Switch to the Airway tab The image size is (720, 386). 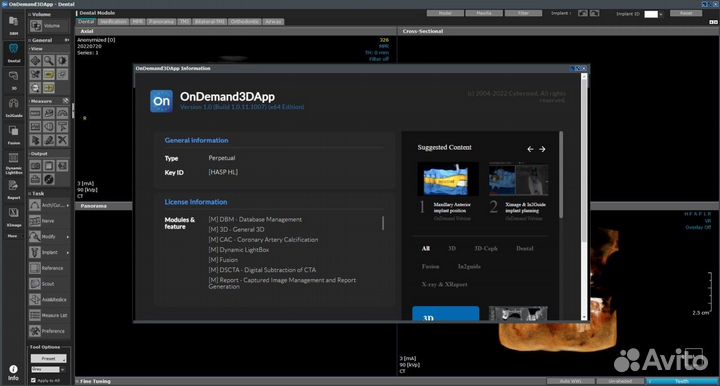coord(273,22)
